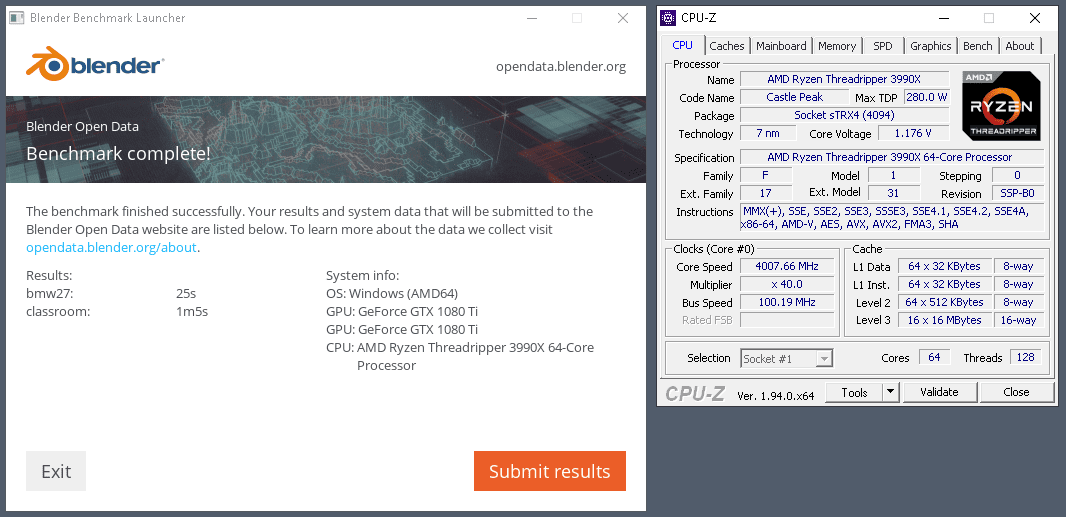Click the Core Speed value '4007.66 MHz'
This screenshot has width=1066, height=517.
(x=787, y=266)
